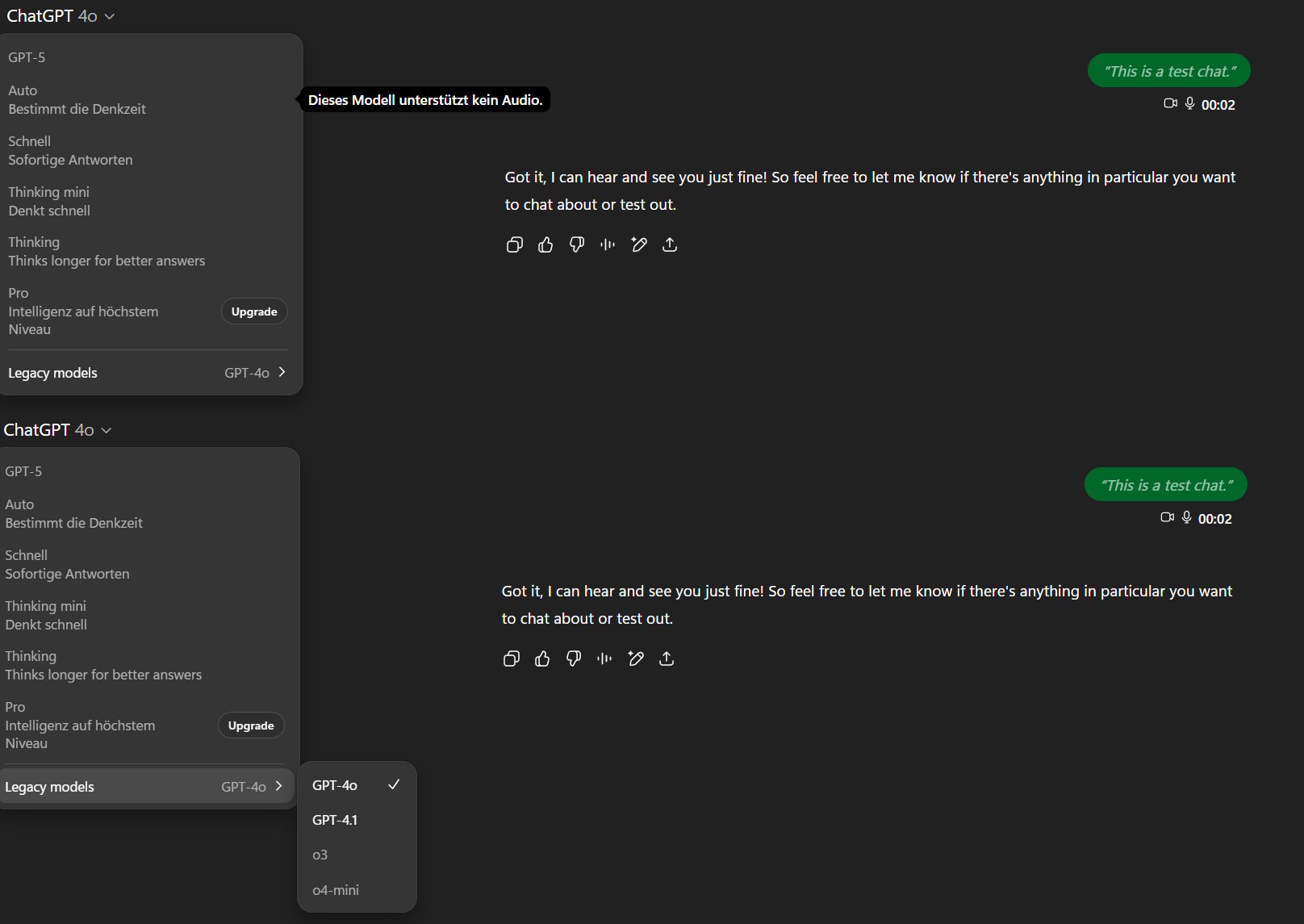The image size is (1304, 924).
Task: Click the upper 'This is a test chat.' bubble
Action: (x=1169, y=71)
